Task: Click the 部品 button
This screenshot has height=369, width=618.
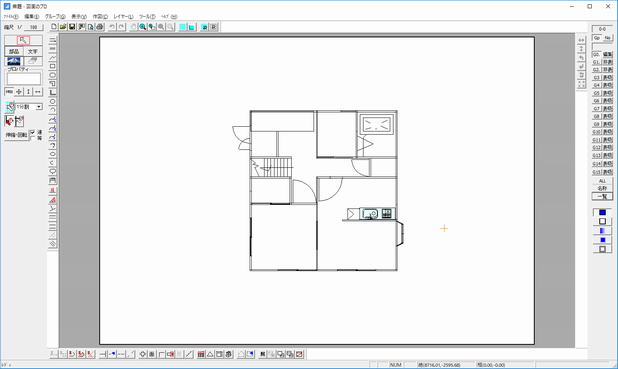Action: coord(14,51)
